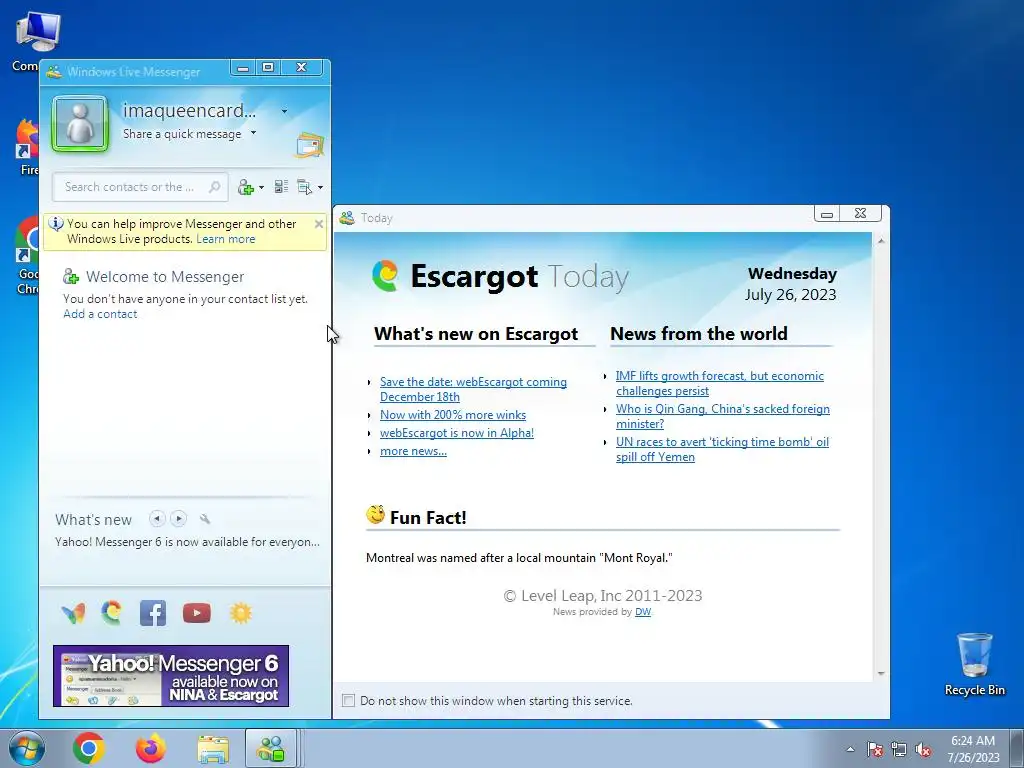Go to next What's new item

[178, 519]
